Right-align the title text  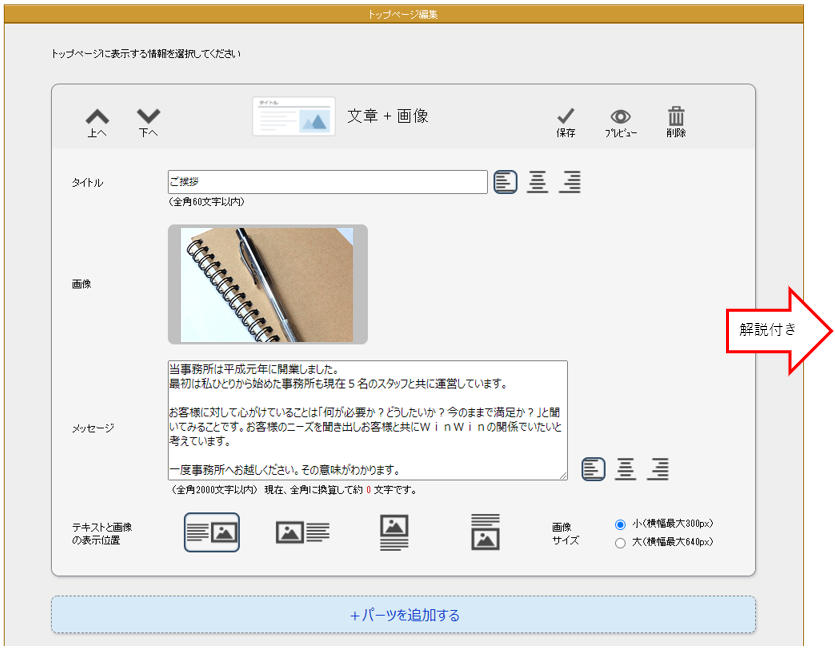coord(570,182)
